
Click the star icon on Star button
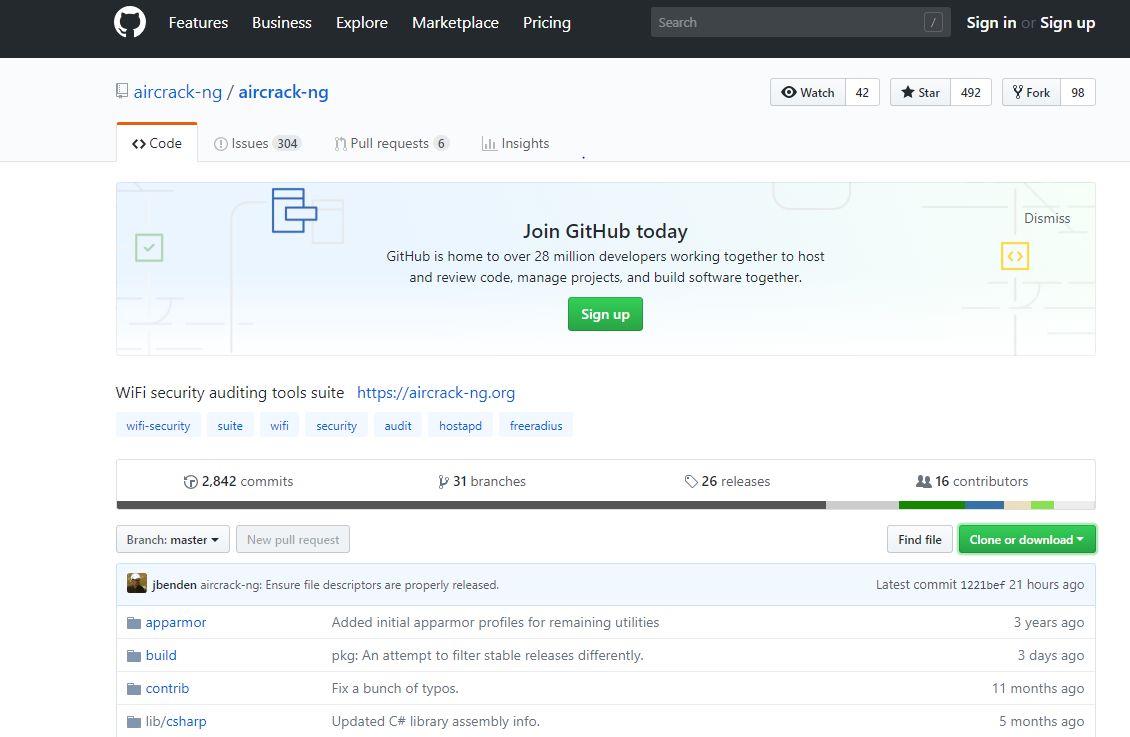[x=908, y=92]
